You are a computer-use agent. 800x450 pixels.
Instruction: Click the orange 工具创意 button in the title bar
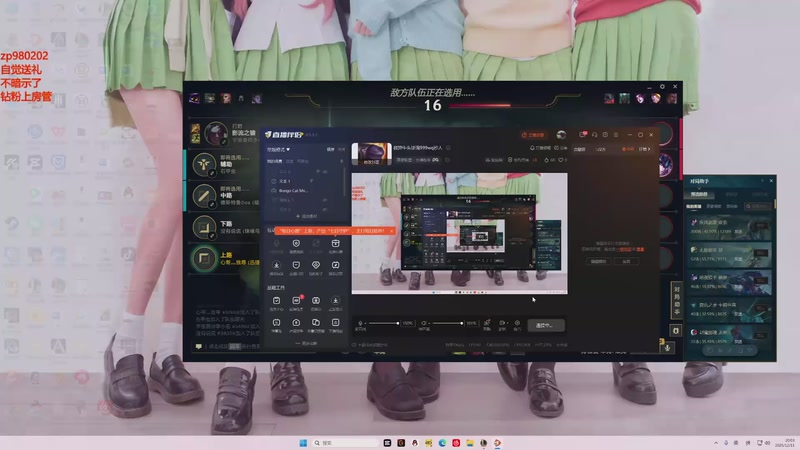533,135
